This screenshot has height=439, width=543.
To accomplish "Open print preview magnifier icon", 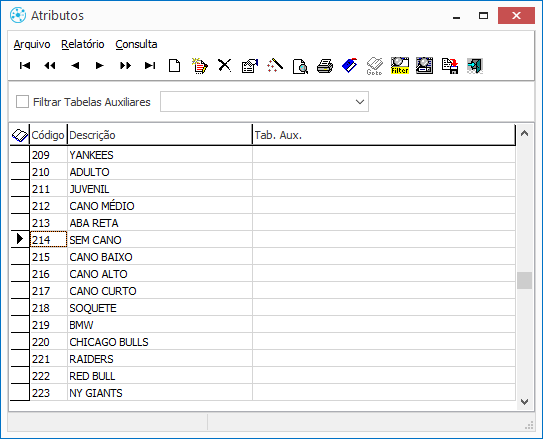I will point(300,66).
